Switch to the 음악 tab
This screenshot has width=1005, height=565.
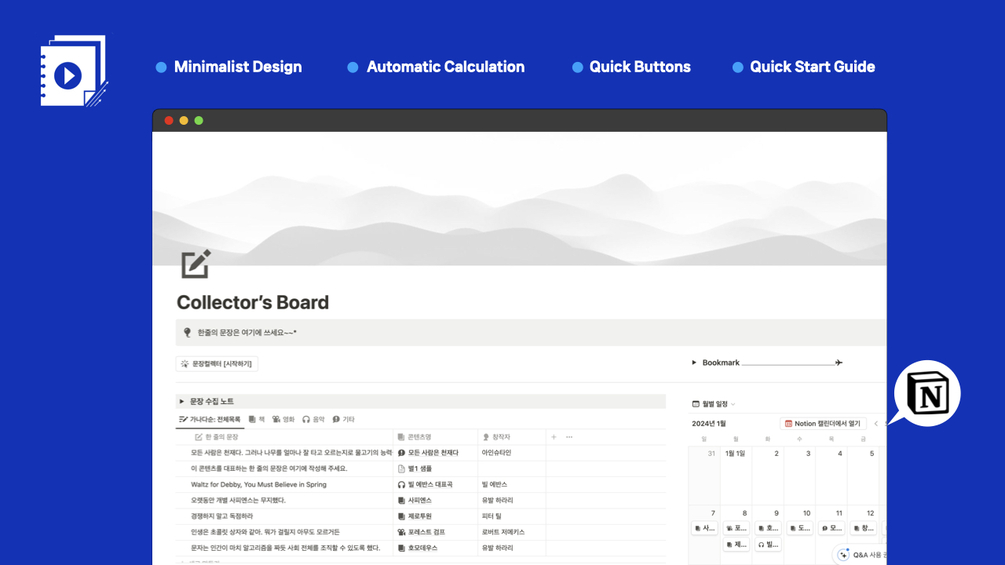pyautogui.click(x=313, y=420)
